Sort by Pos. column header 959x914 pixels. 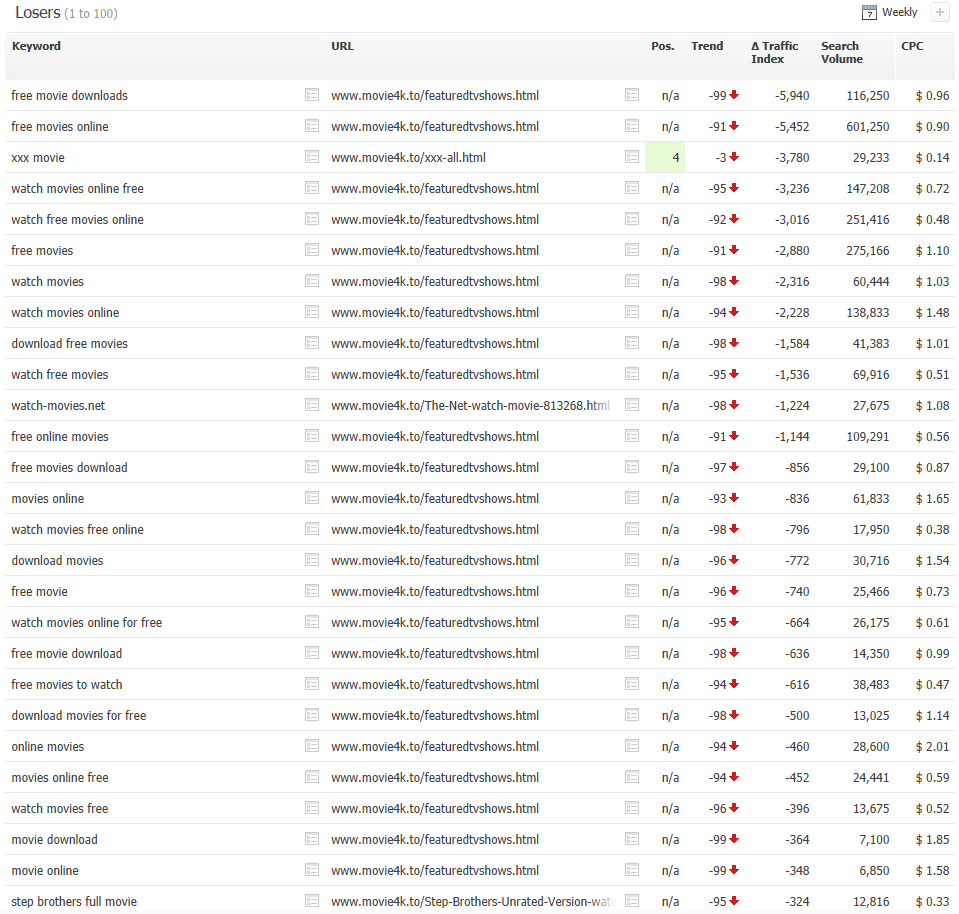663,46
